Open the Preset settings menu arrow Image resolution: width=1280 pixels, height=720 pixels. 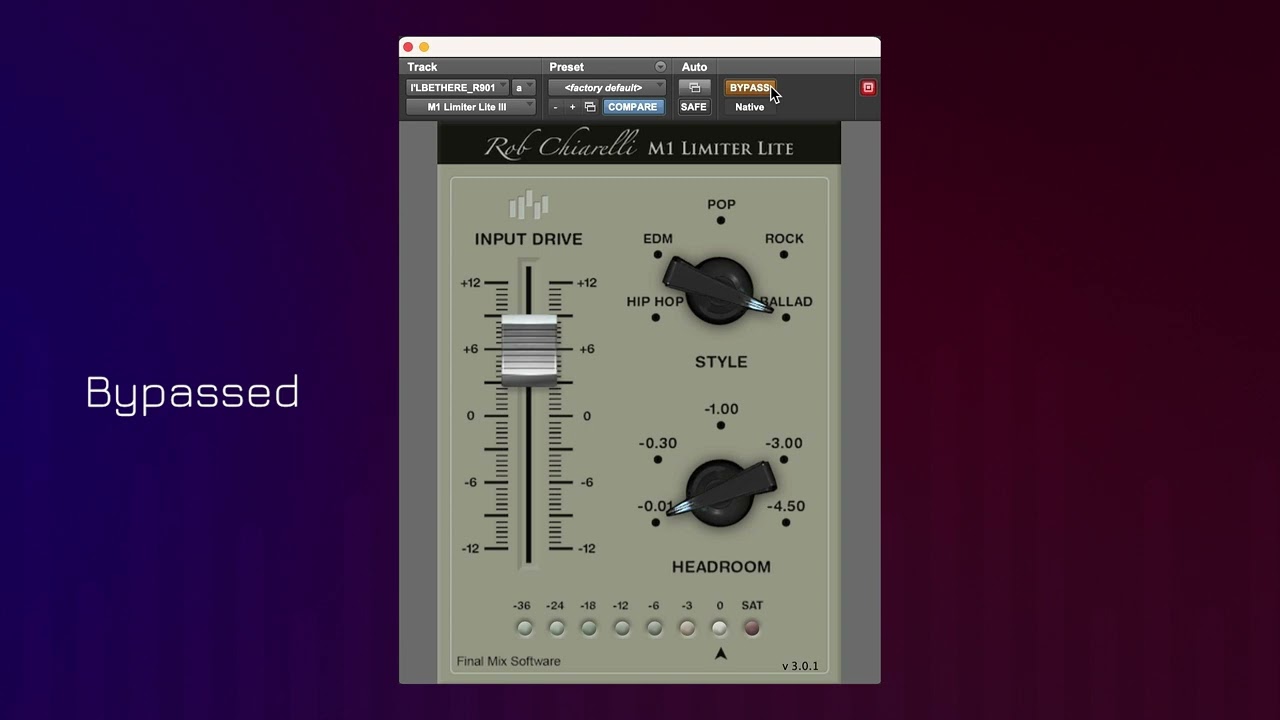tap(660, 67)
